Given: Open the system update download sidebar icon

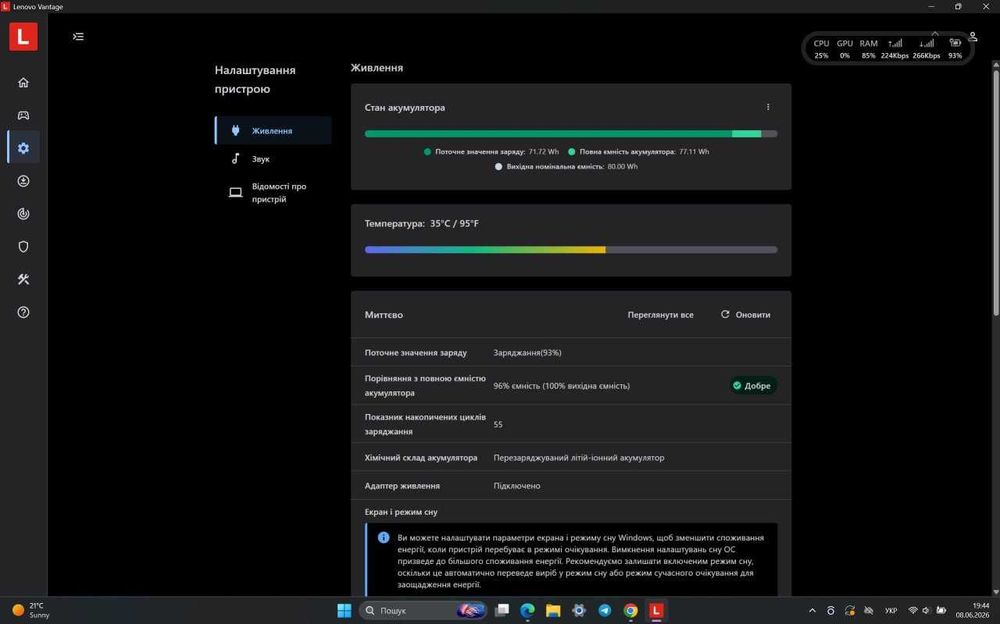Looking at the screenshot, I should coord(24,181).
